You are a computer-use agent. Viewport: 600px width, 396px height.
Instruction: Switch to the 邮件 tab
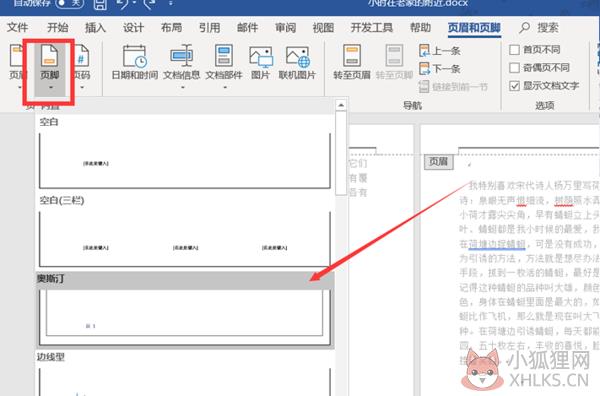(248, 28)
